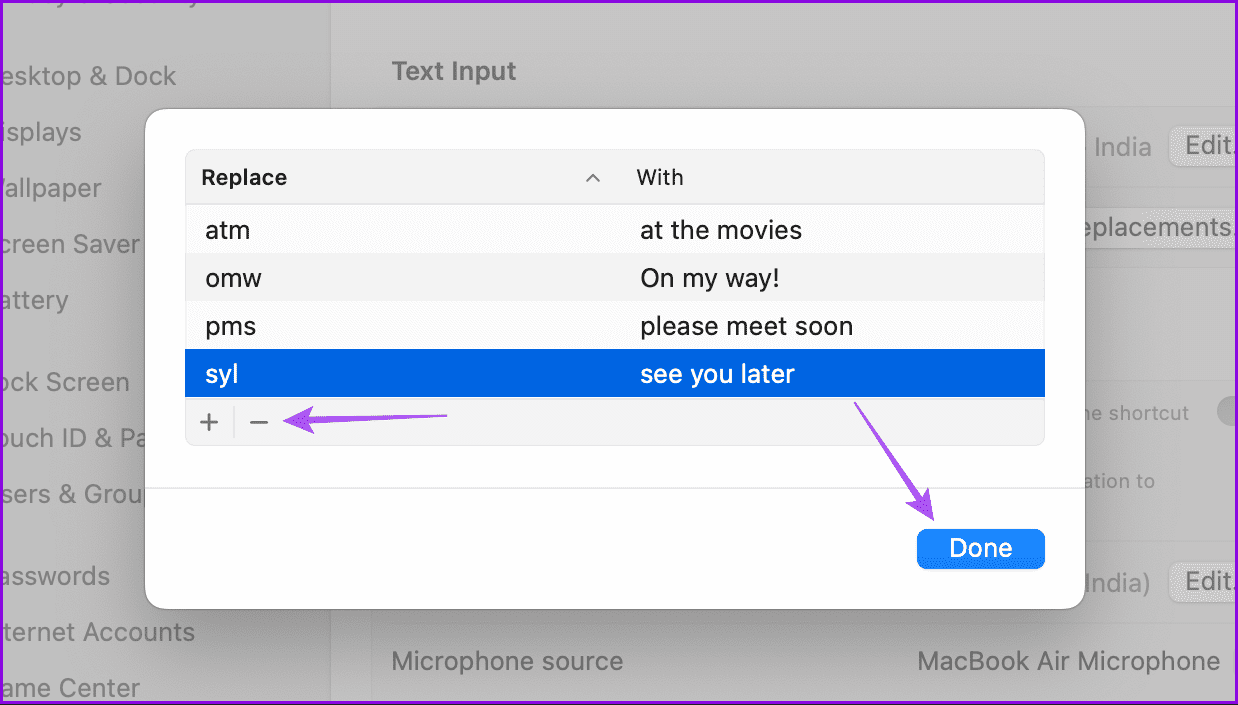Click the With column header

click(x=660, y=177)
